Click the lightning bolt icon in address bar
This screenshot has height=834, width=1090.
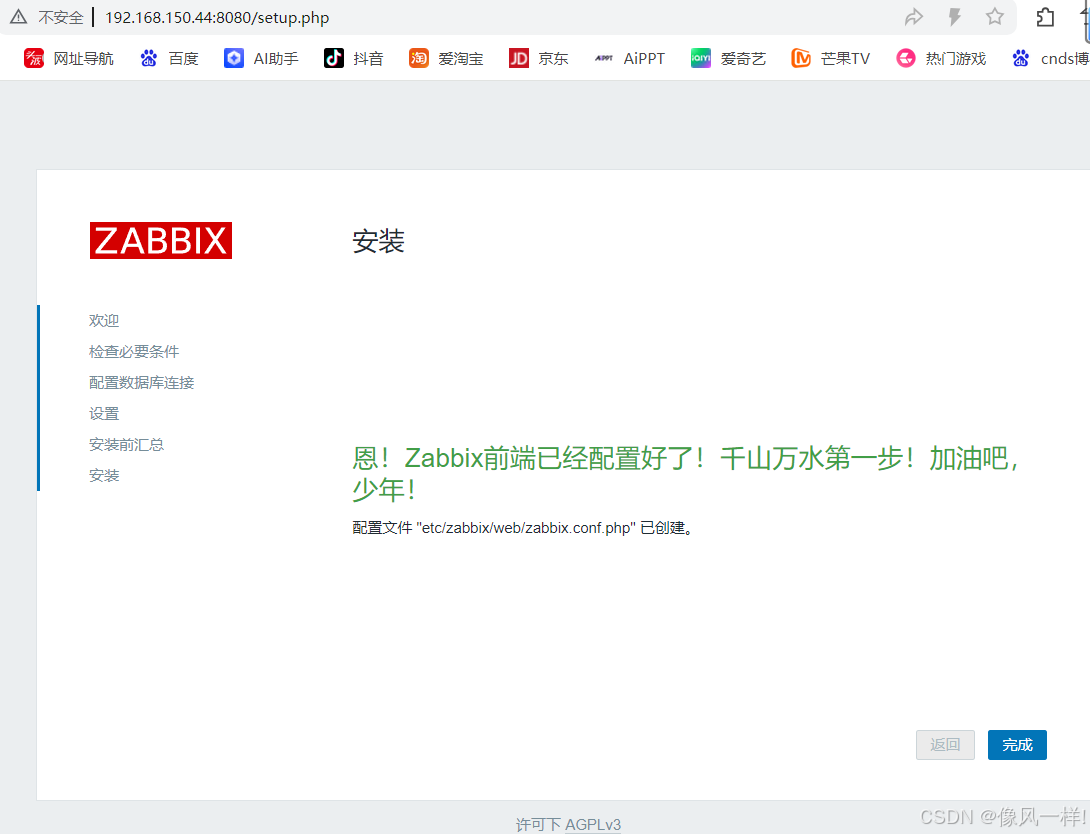click(954, 17)
